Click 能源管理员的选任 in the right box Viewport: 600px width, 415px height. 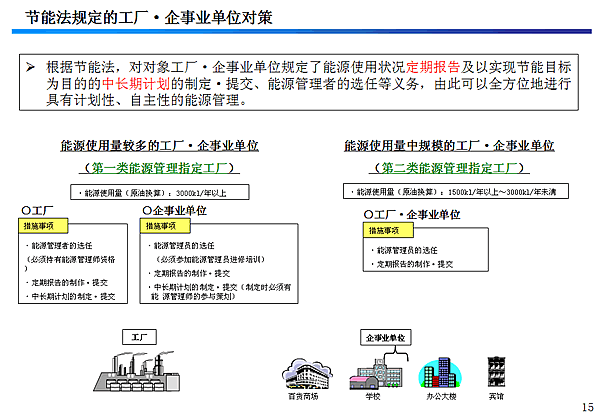[407, 250]
